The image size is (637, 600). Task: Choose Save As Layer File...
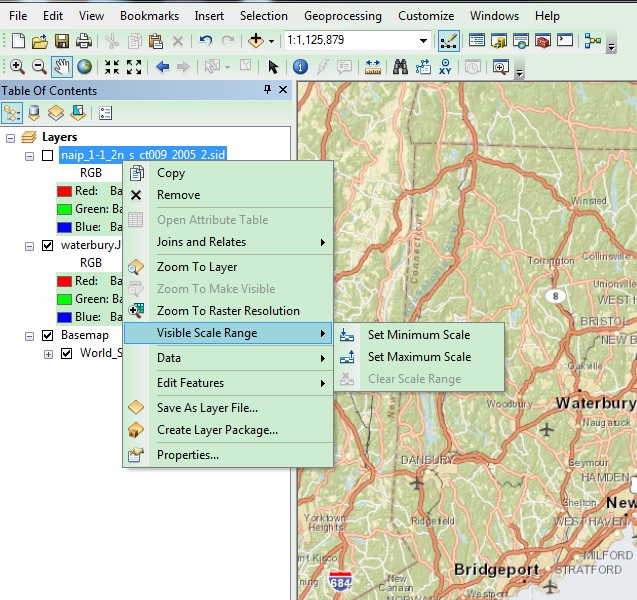click(228, 408)
